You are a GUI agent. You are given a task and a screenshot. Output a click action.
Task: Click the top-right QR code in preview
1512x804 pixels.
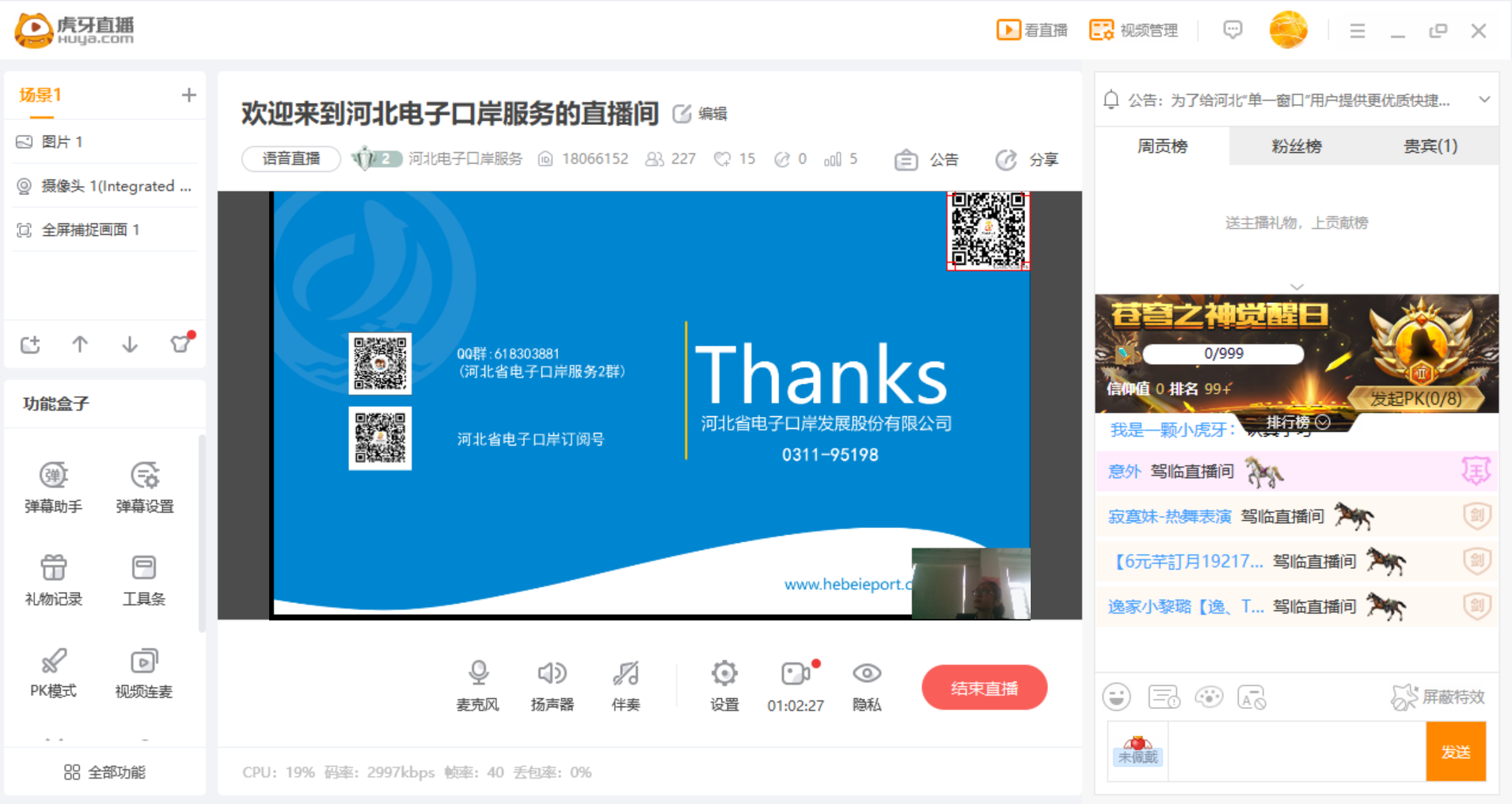click(x=988, y=230)
